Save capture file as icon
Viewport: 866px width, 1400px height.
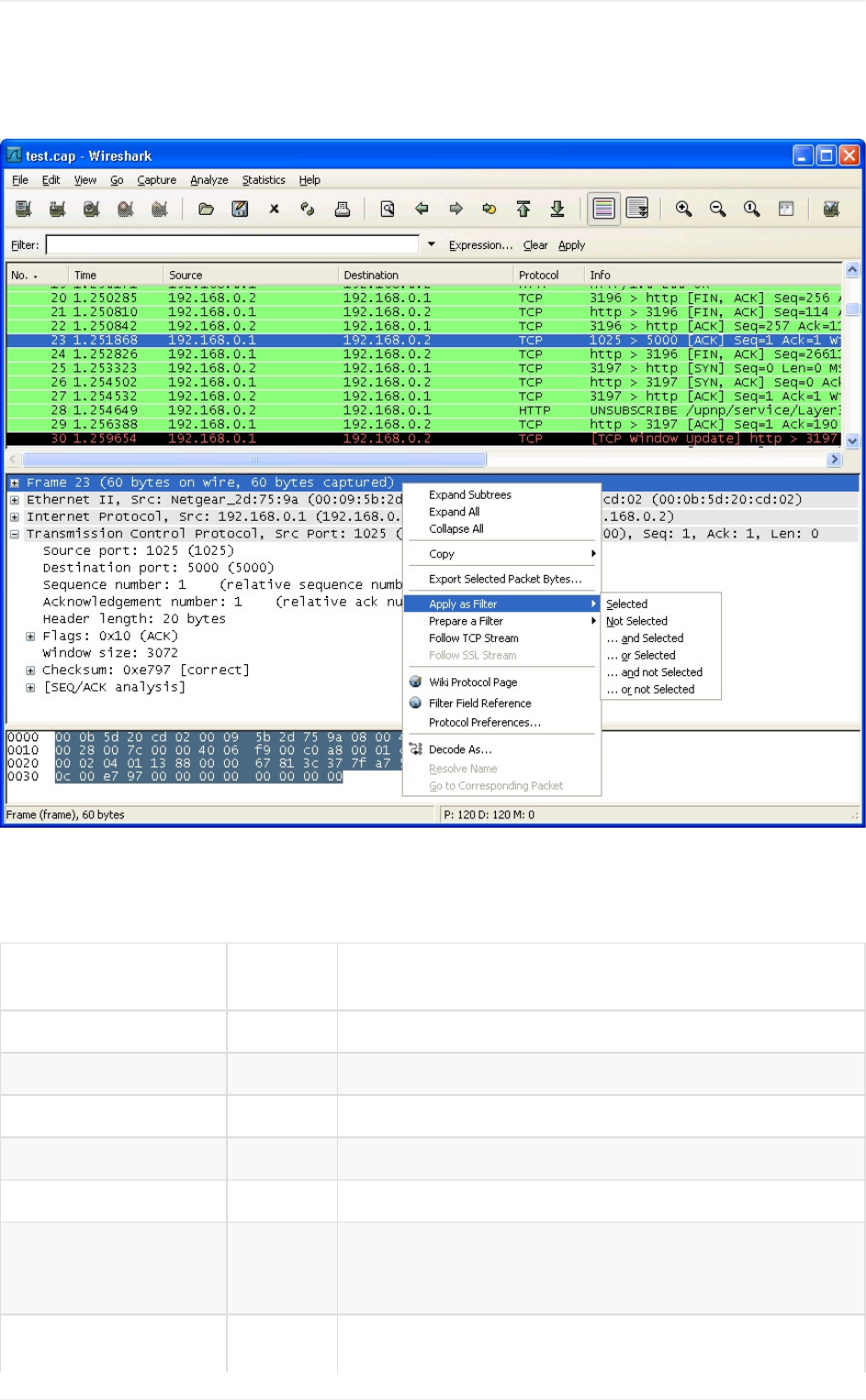point(241,209)
